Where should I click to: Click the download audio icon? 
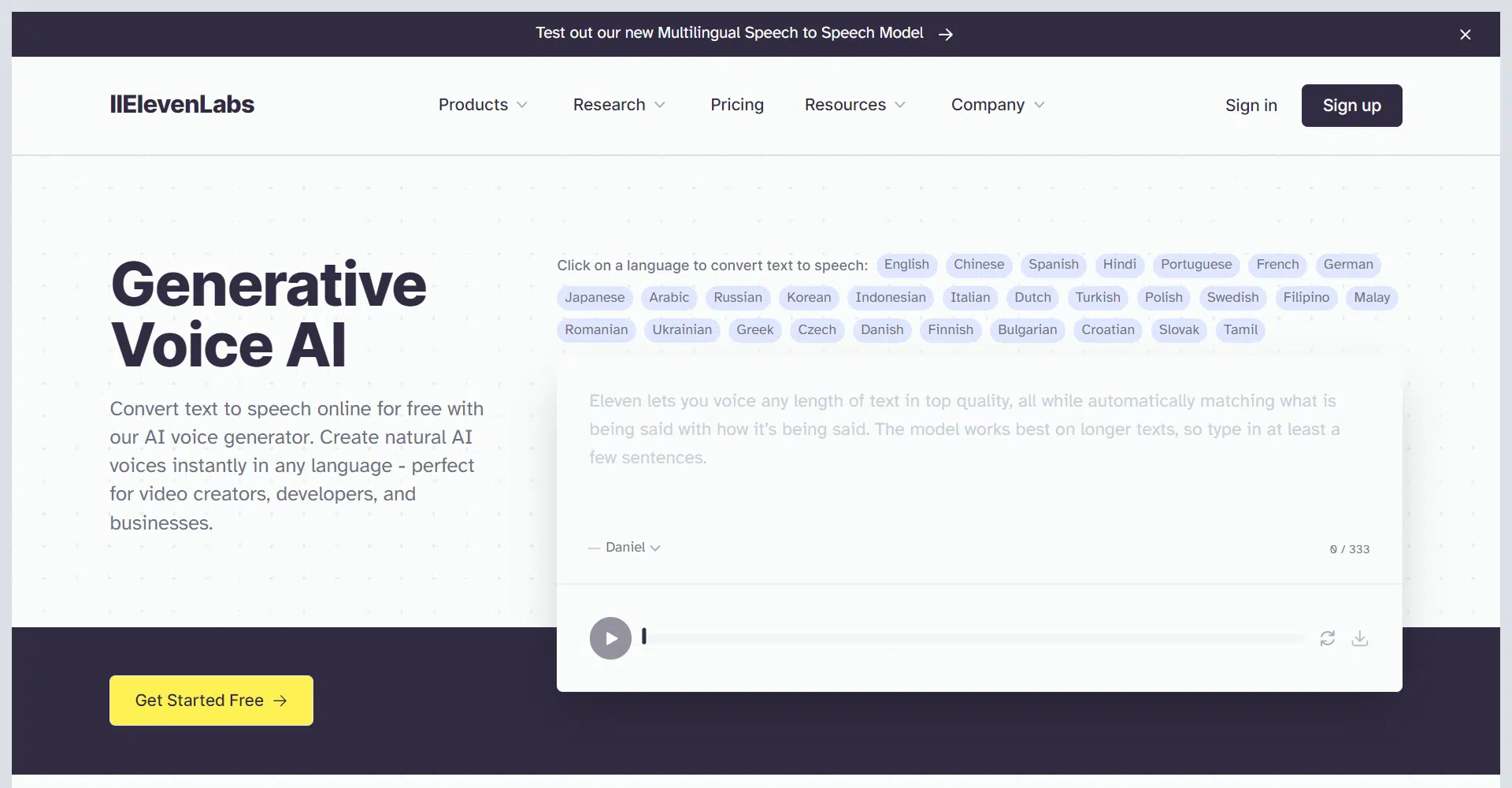1359,638
